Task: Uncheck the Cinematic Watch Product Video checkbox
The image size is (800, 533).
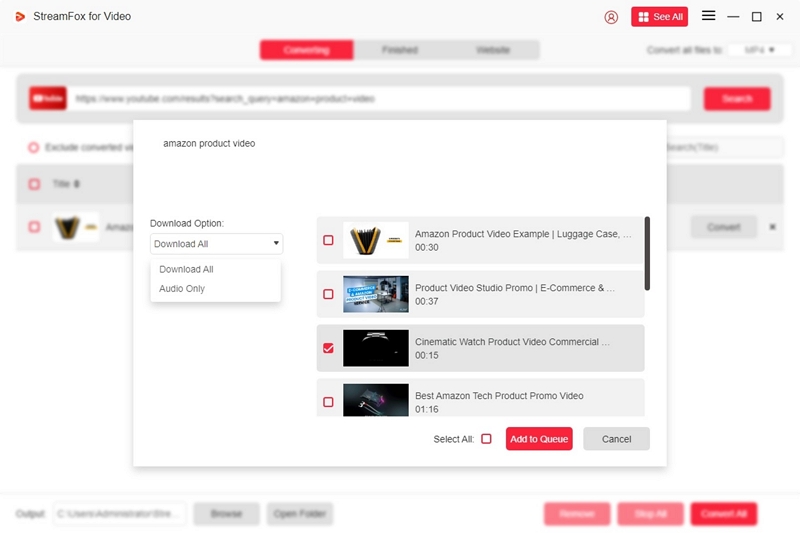Action: pyautogui.click(x=329, y=348)
